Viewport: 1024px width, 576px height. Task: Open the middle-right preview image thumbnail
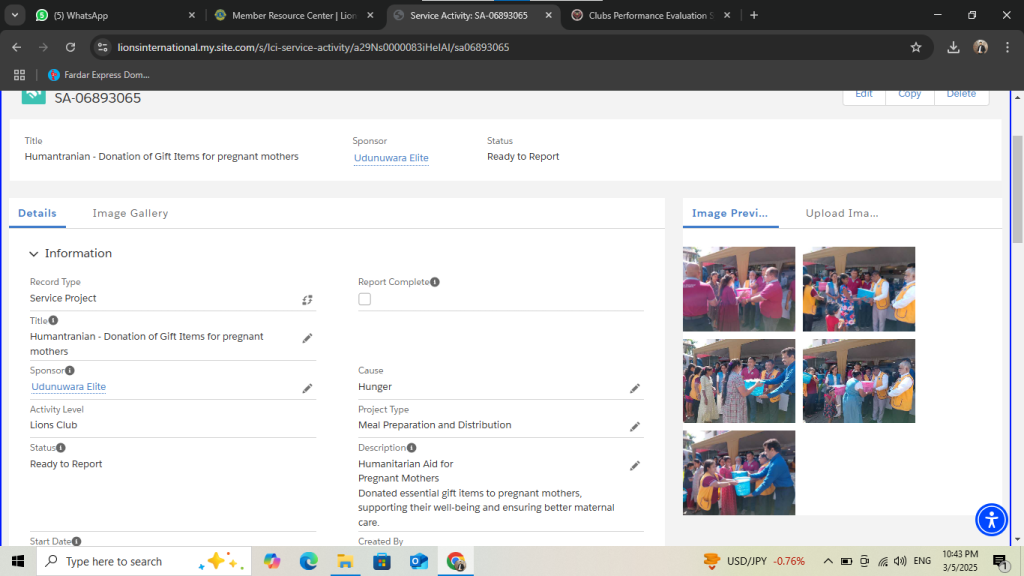click(859, 381)
